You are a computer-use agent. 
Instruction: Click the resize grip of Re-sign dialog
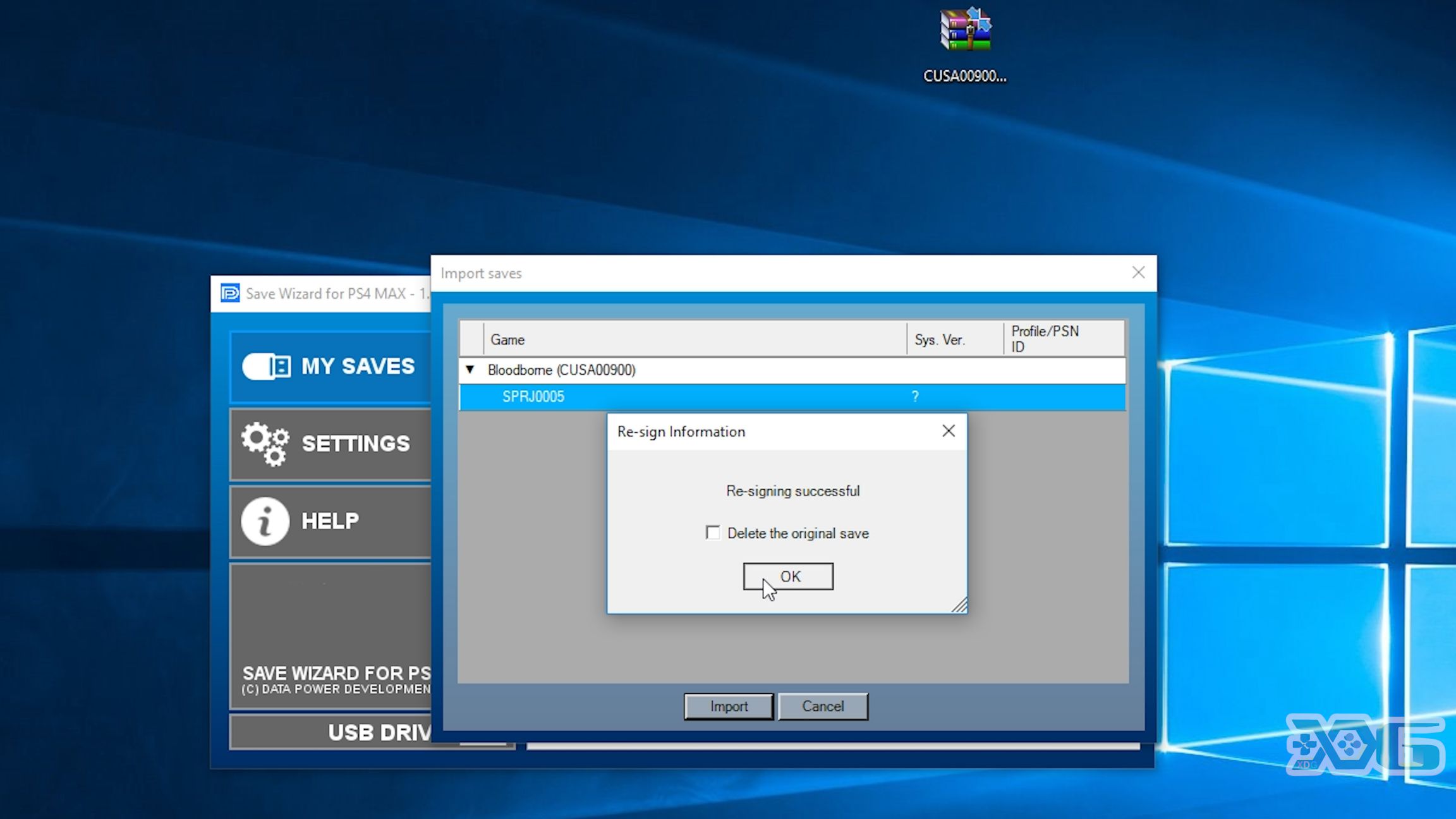click(x=959, y=605)
